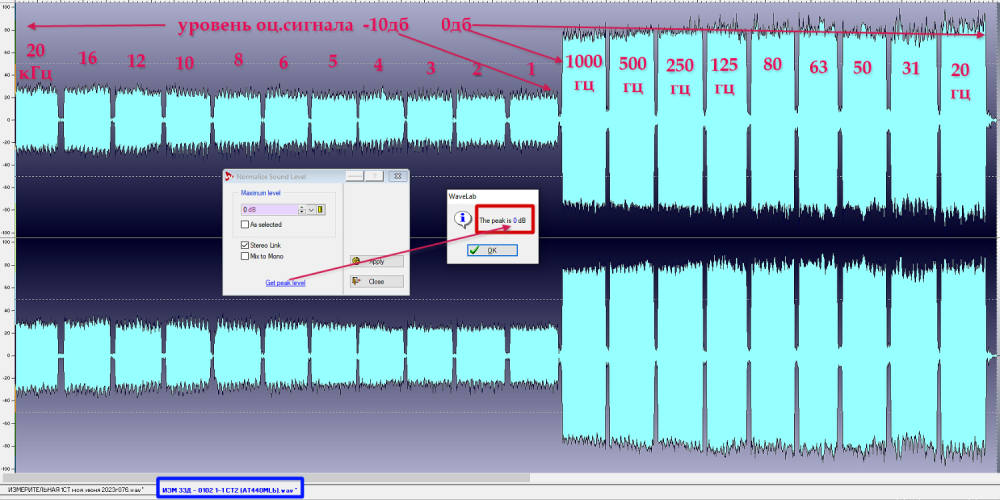Screen dimensions: 1000x500
Task: Close Normalize dialog with title bar X
Action: 397,176
